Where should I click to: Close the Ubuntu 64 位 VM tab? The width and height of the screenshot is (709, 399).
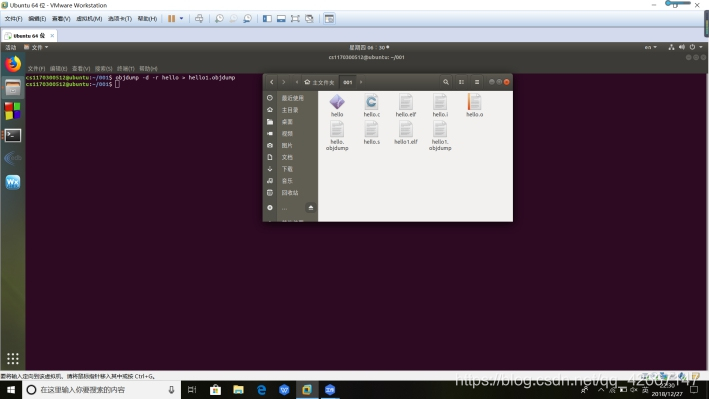tap(52, 35)
